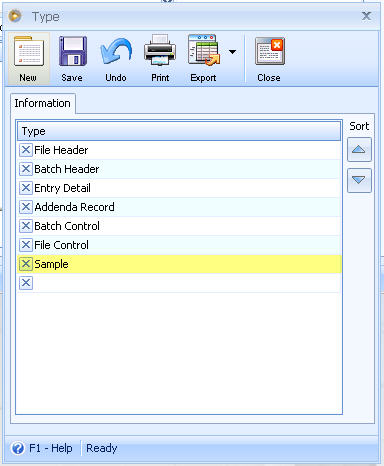Print the type list
The height and width of the screenshot is (466, 384).
coord(160,58)
